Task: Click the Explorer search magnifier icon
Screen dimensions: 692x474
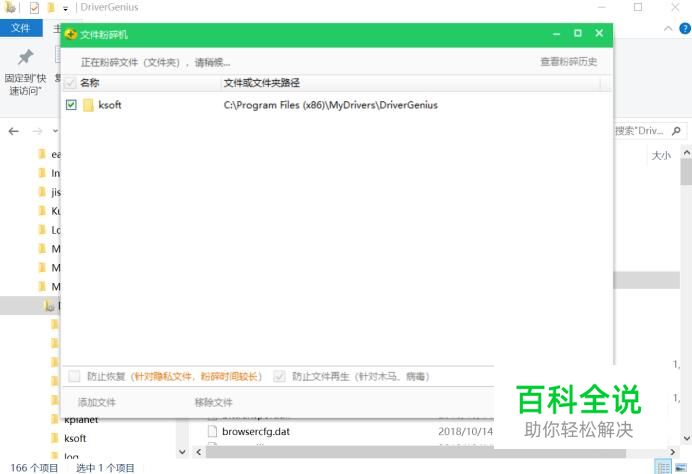Action: pyautogui.click(x=676, y=131)
